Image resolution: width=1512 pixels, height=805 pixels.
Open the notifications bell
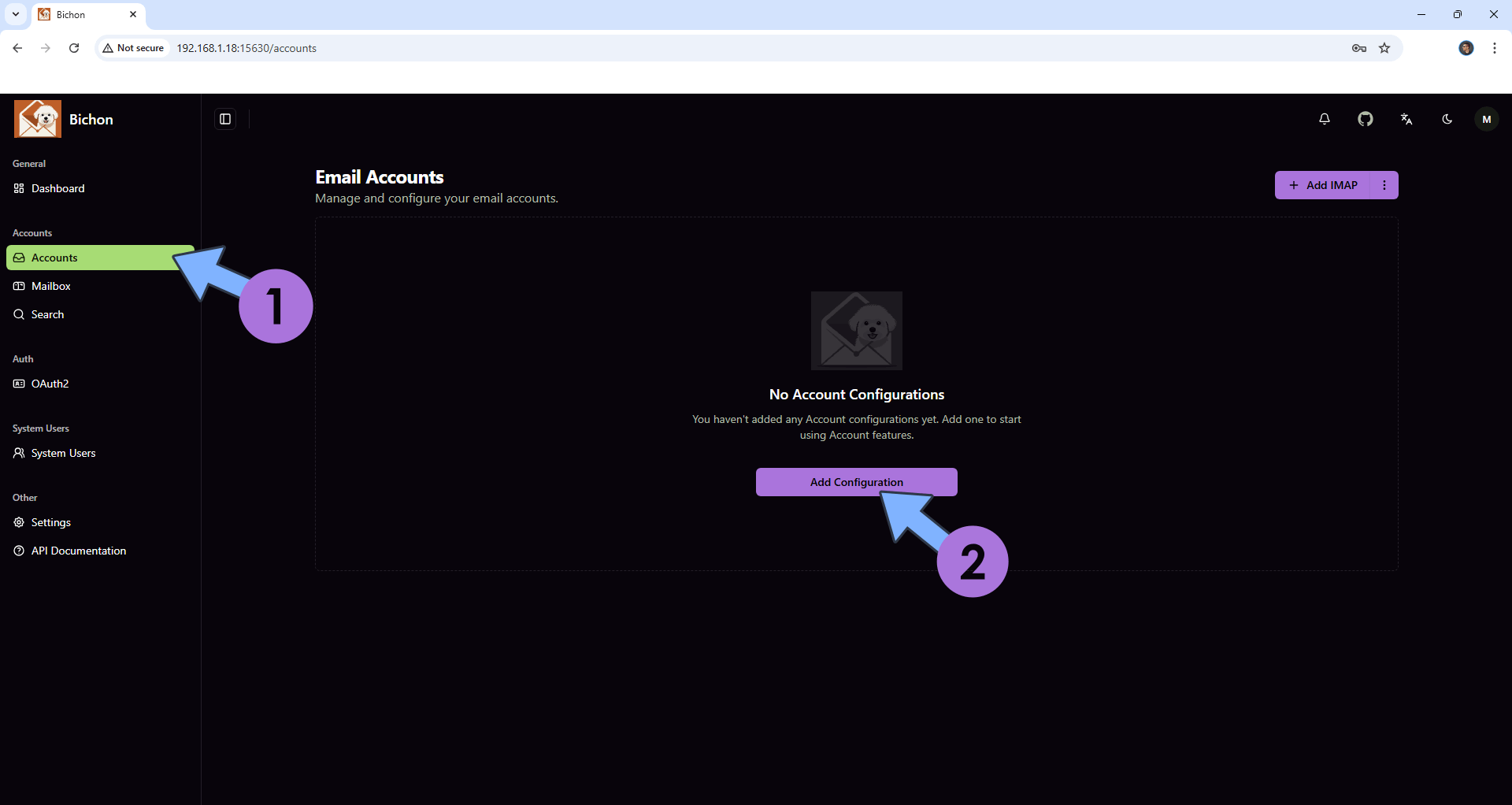1325,119
